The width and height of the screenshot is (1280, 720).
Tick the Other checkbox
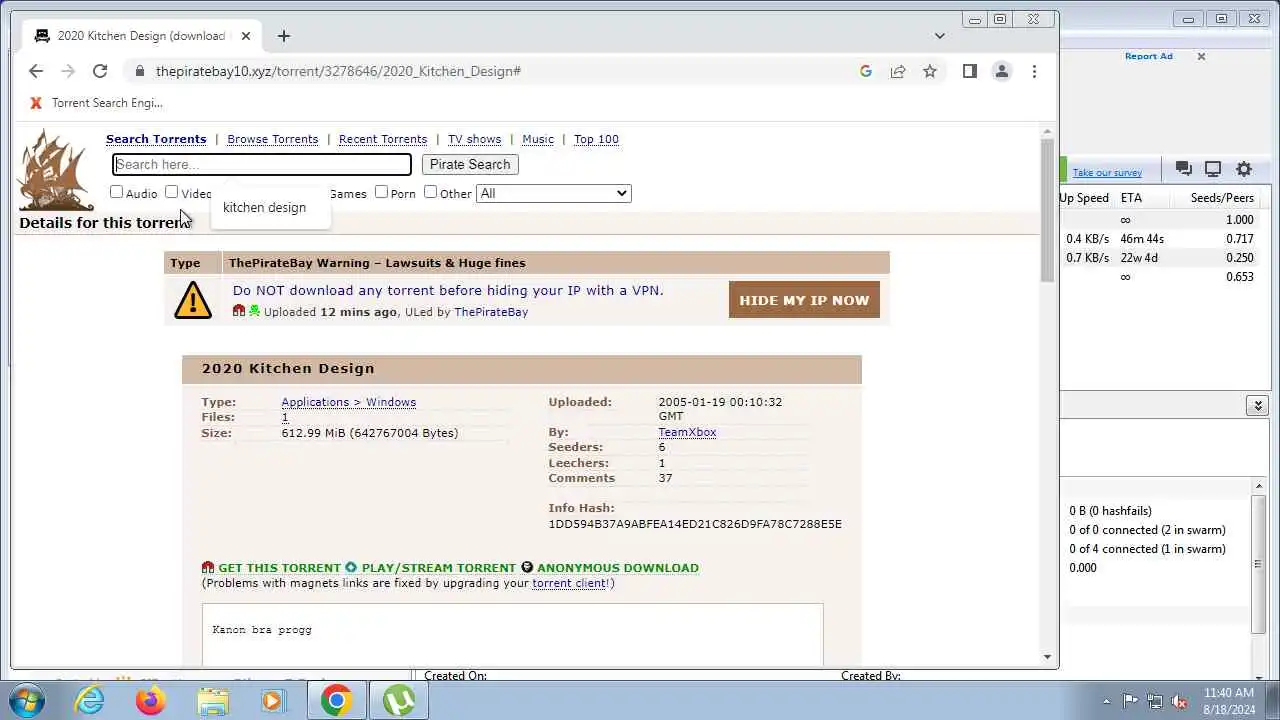point(430,192)
